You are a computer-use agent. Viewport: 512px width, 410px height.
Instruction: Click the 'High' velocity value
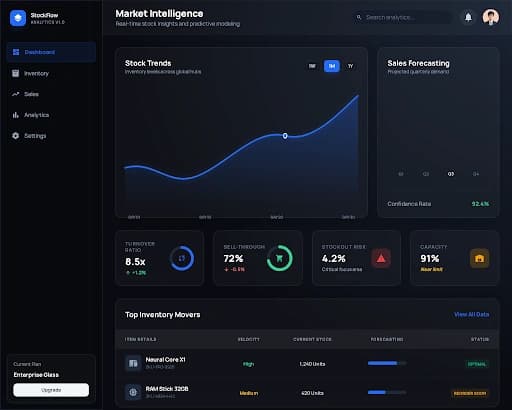[x=249, y=364]
